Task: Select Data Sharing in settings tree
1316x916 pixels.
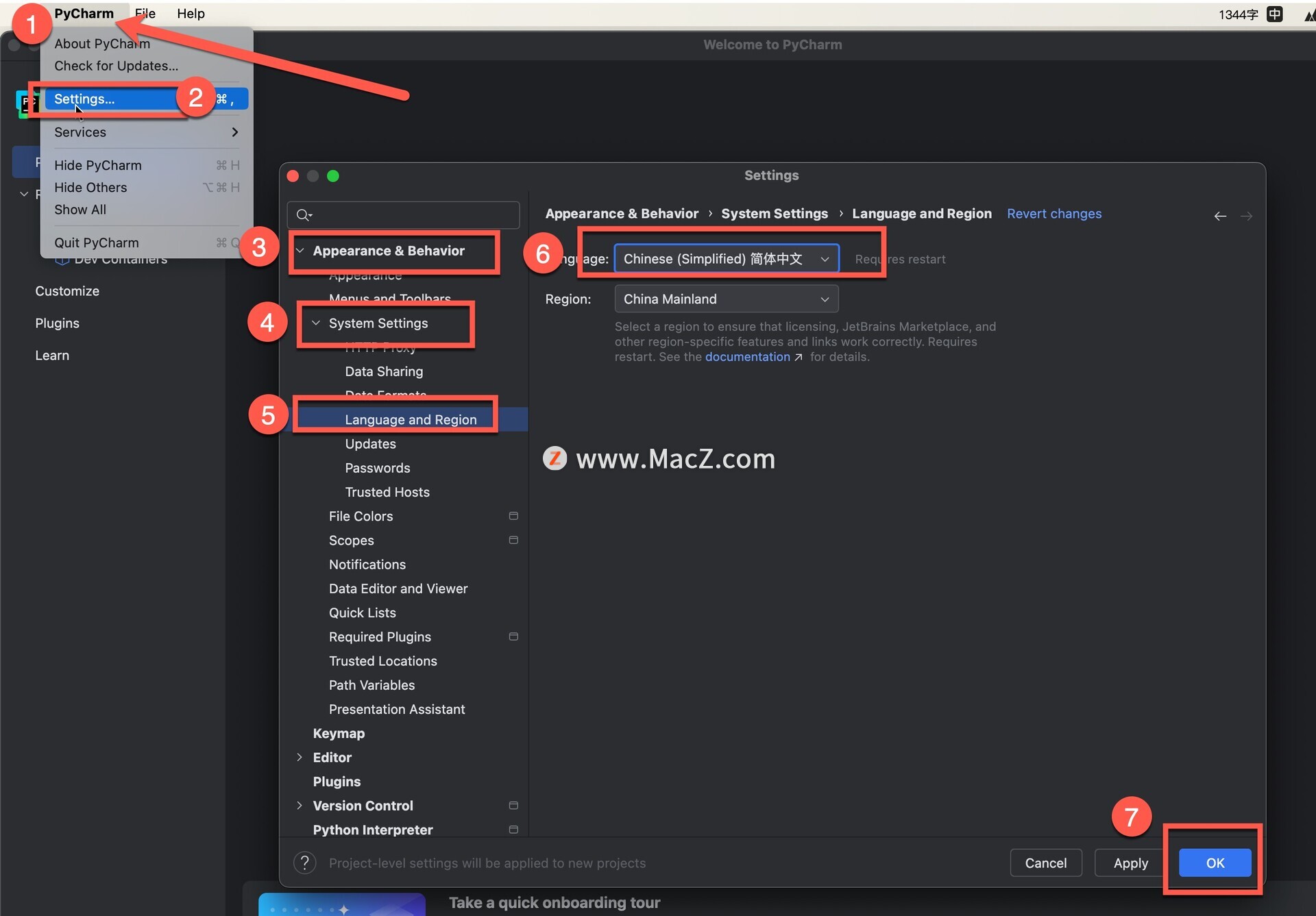Action: point(384,371)
